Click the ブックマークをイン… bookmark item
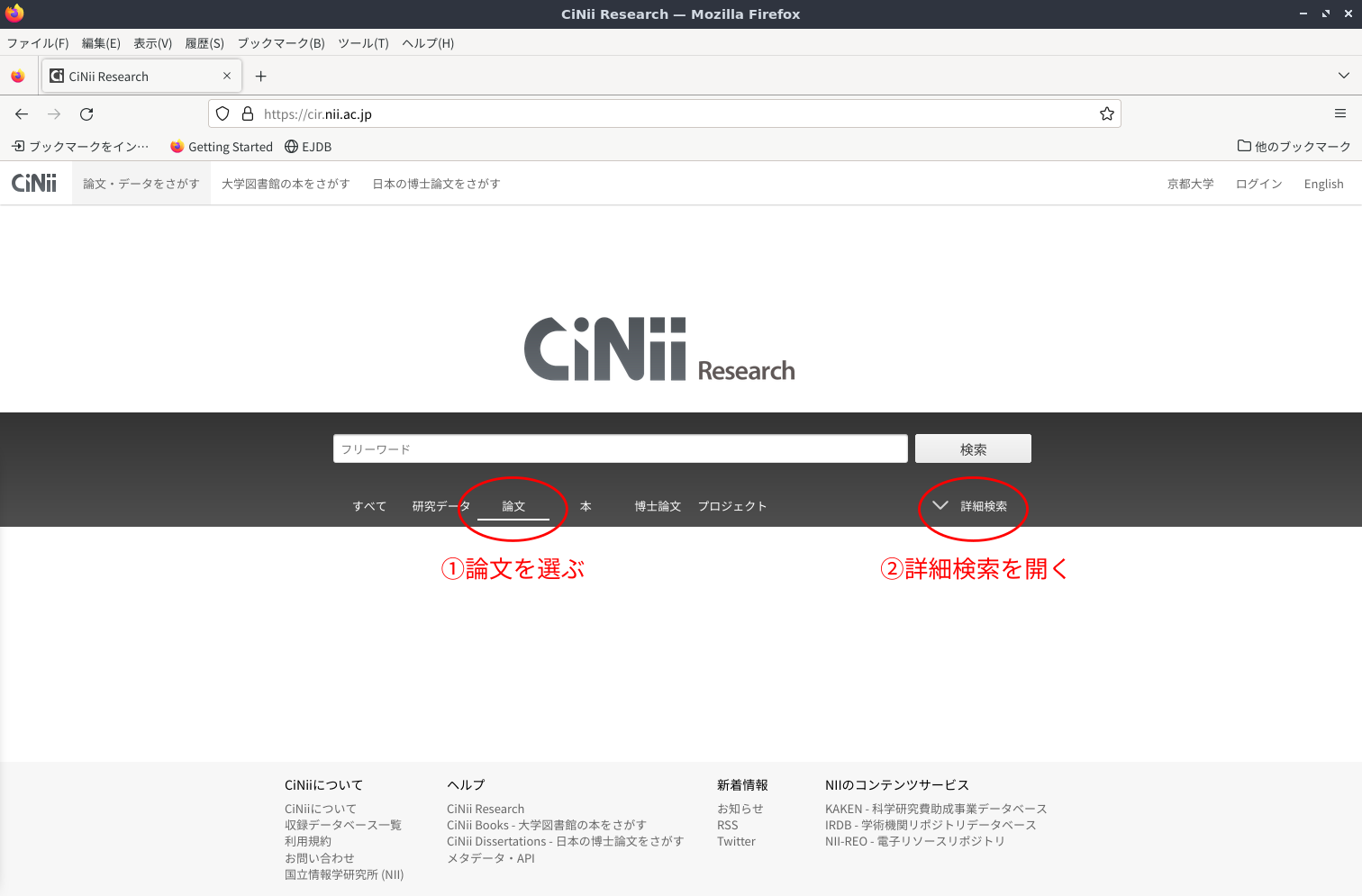The width and height of the screenshot is (1362, 896). tap(80, 146)
